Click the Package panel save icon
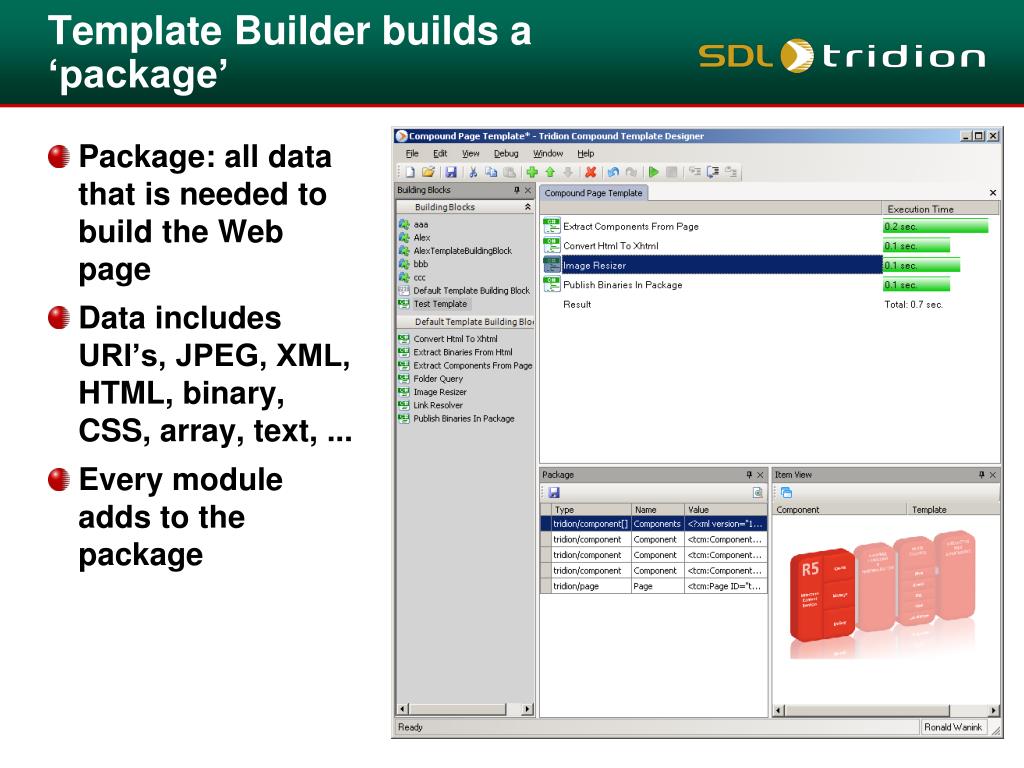Viewport: 1024px width, 768px height. click(554, 492)
